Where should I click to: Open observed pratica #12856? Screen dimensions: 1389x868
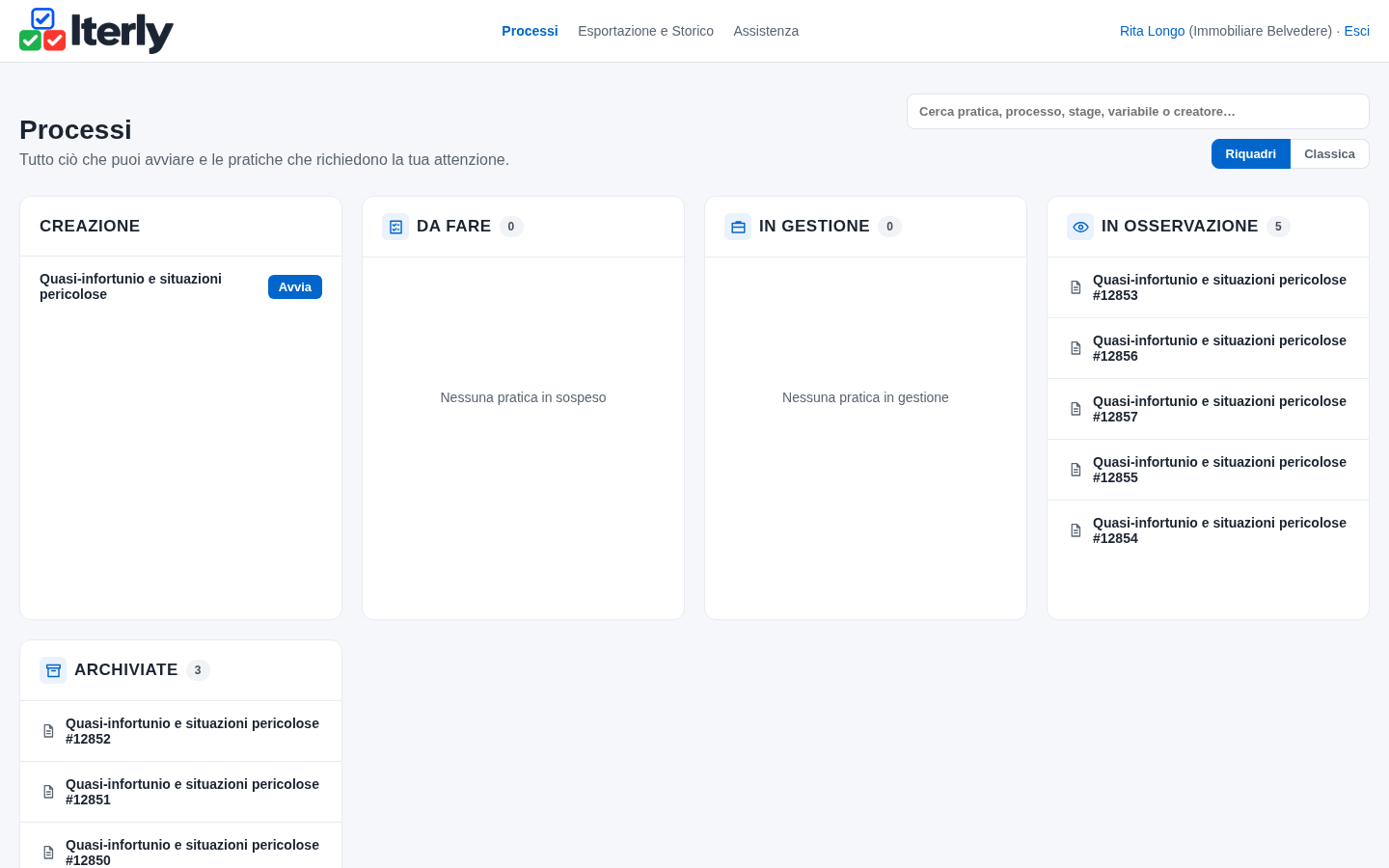tap(1208, 348)
